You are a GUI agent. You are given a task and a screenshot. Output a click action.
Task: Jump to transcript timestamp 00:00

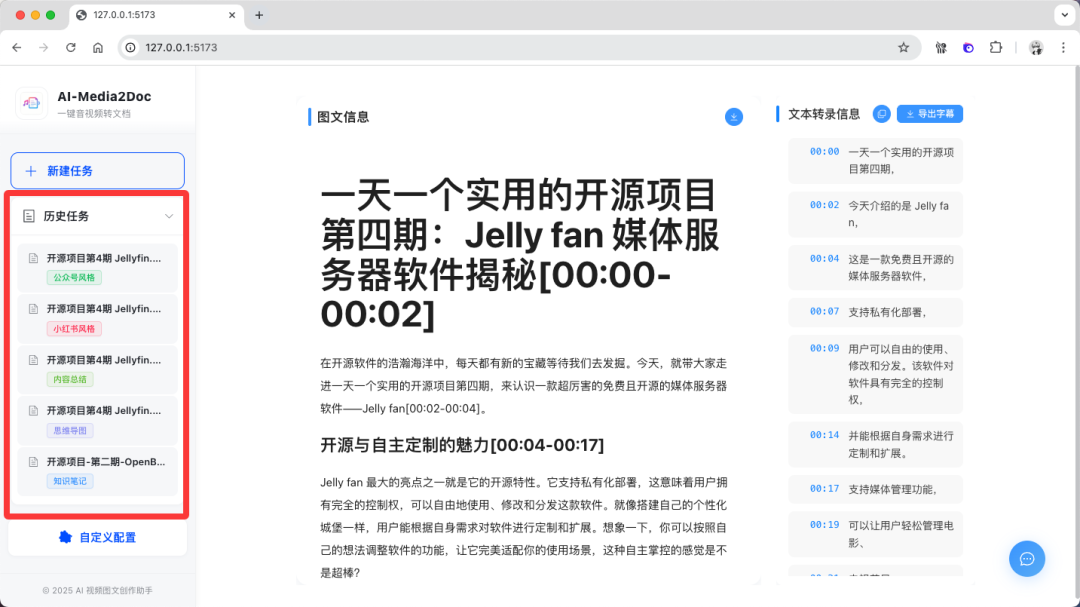[824, 152]
